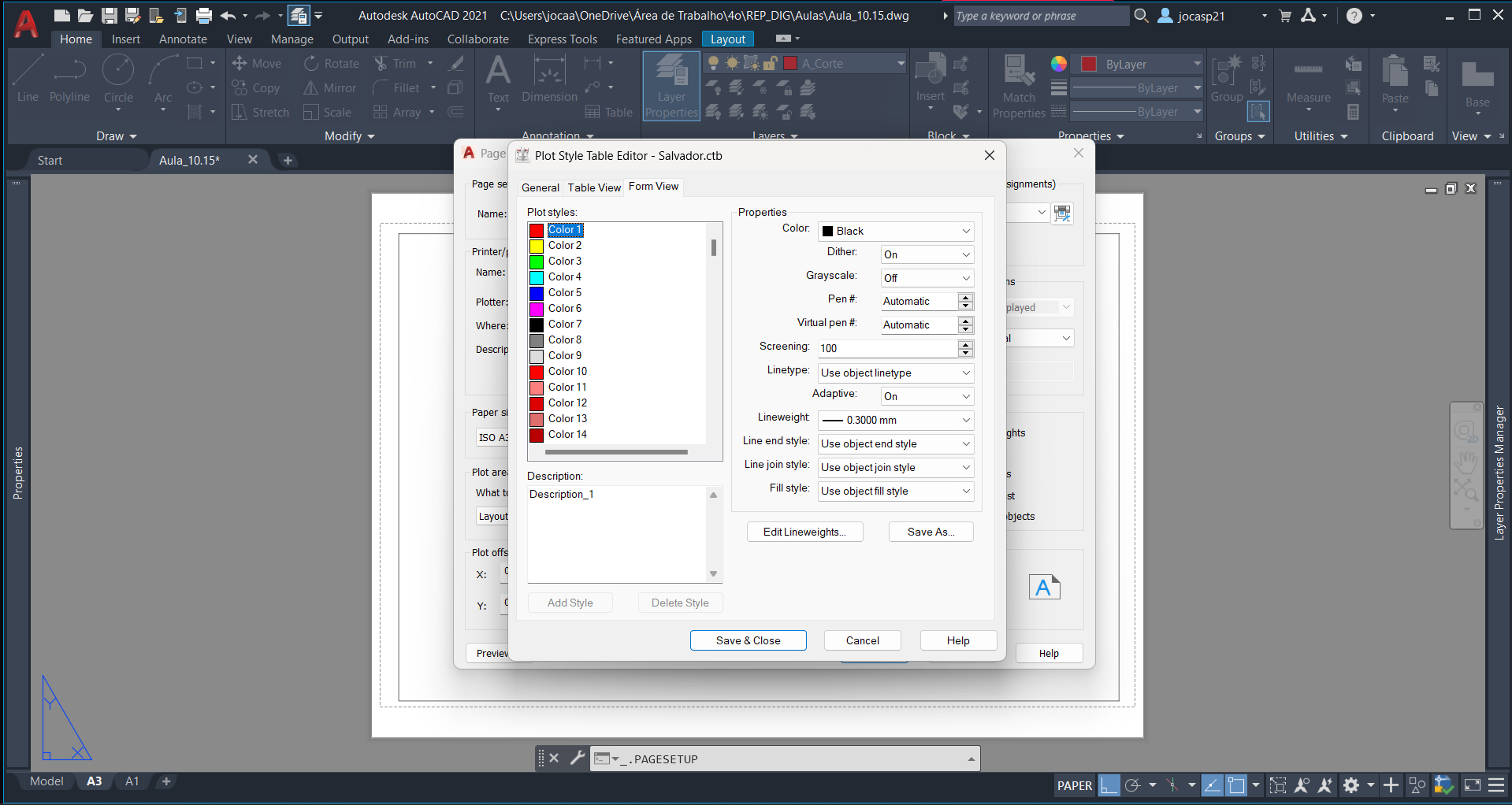Viewport: 1512px width, 805px height.
Task: Select the Arc tool
Action: click(163, 79)
